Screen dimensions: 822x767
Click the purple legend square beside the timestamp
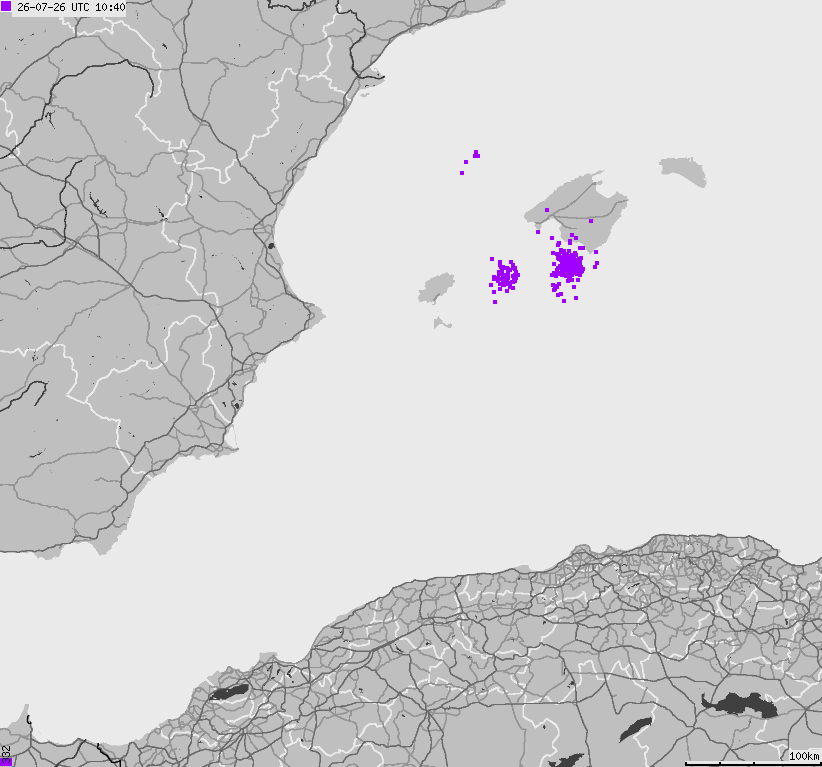6,6
